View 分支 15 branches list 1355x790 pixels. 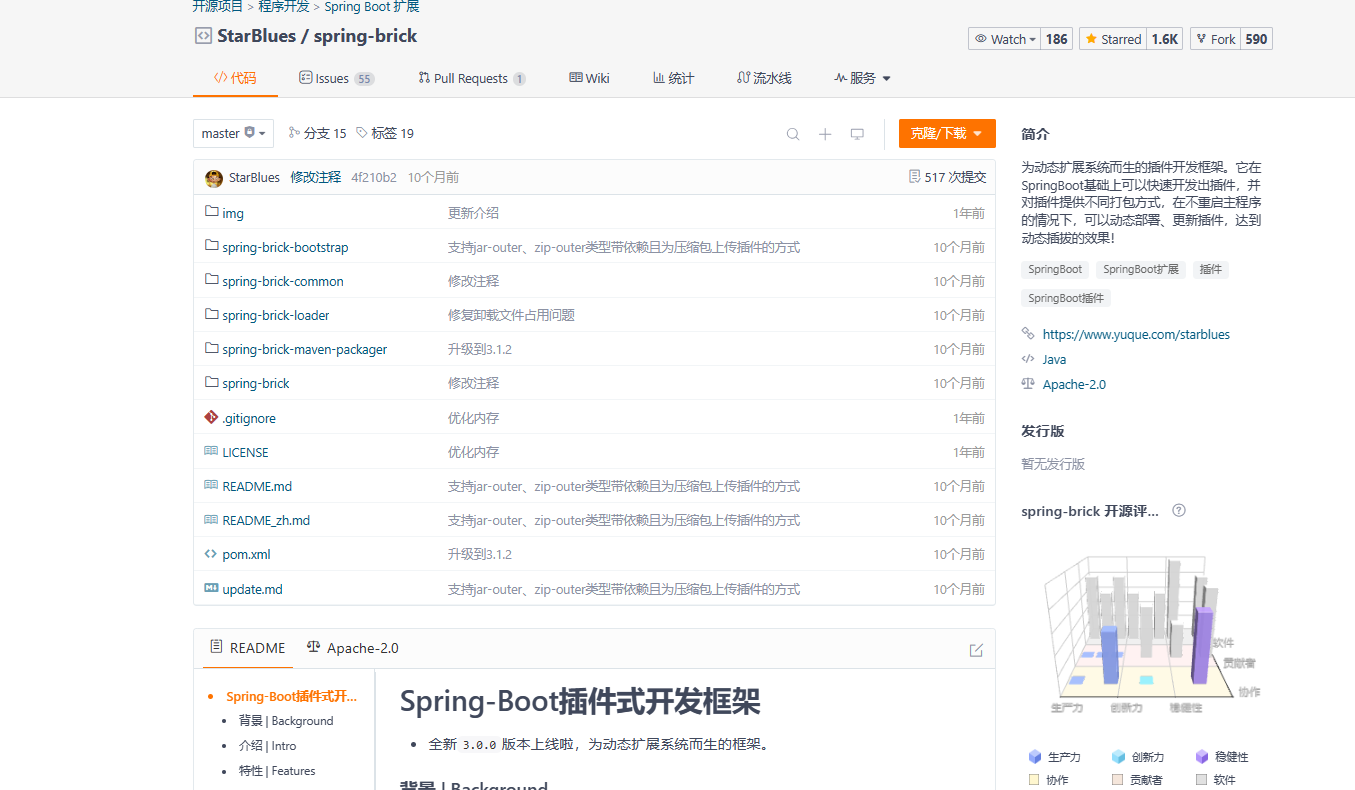coord(317,133)
